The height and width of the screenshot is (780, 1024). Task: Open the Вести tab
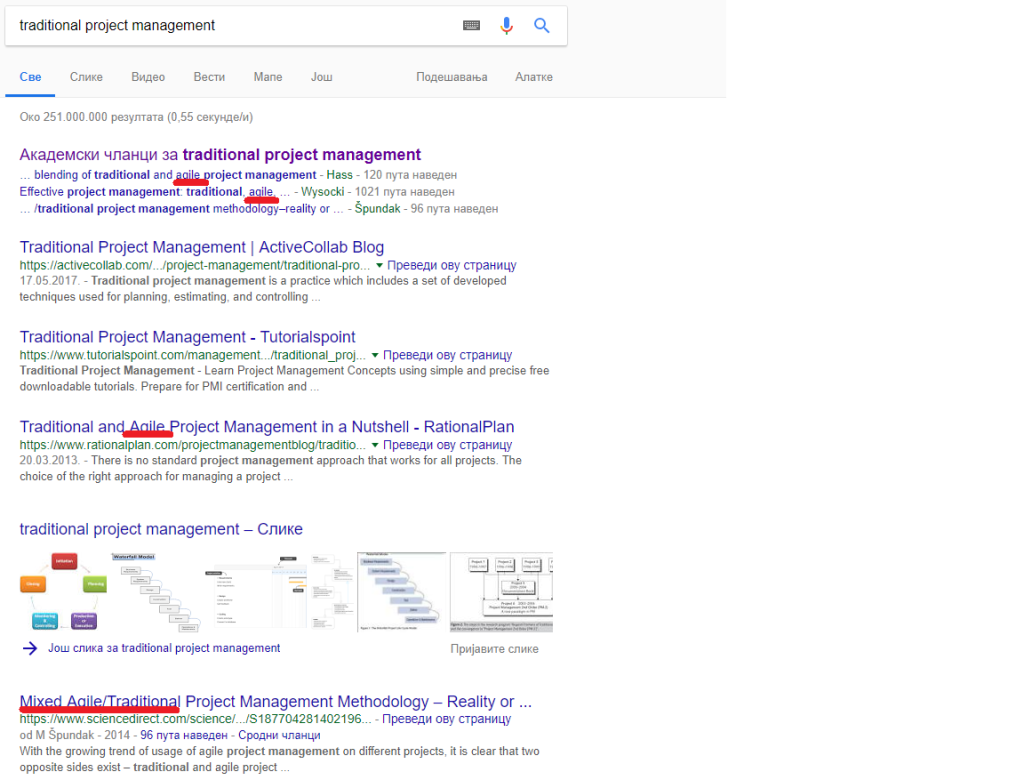pyautogui.click(x=209, y=77)
